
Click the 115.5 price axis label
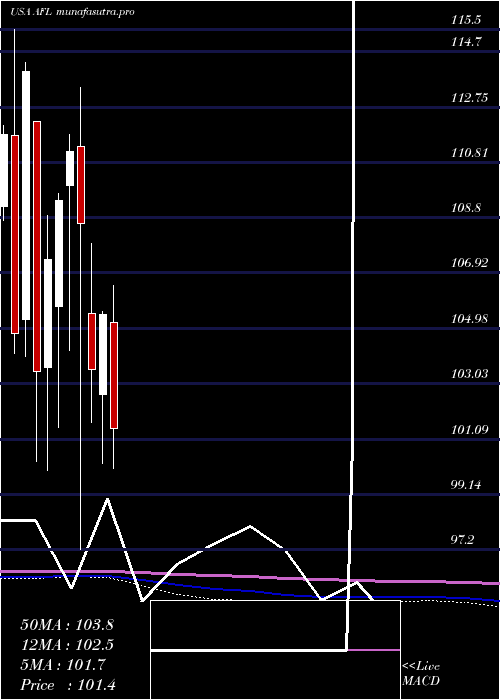(468, 21)
